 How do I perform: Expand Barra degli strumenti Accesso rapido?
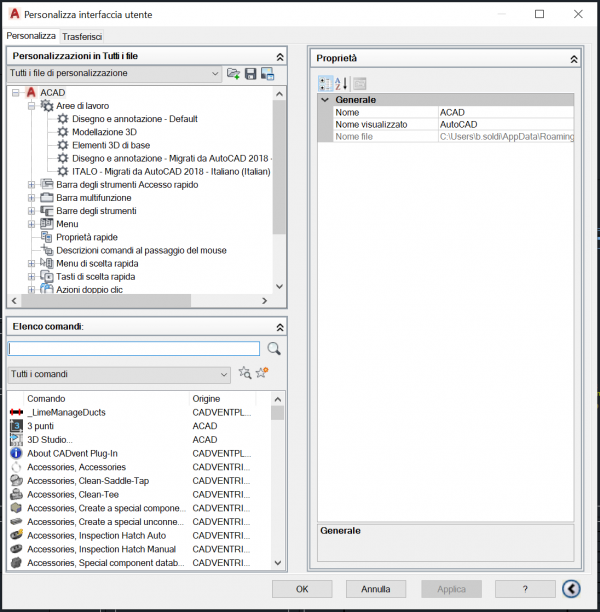(x=31, y=185)
